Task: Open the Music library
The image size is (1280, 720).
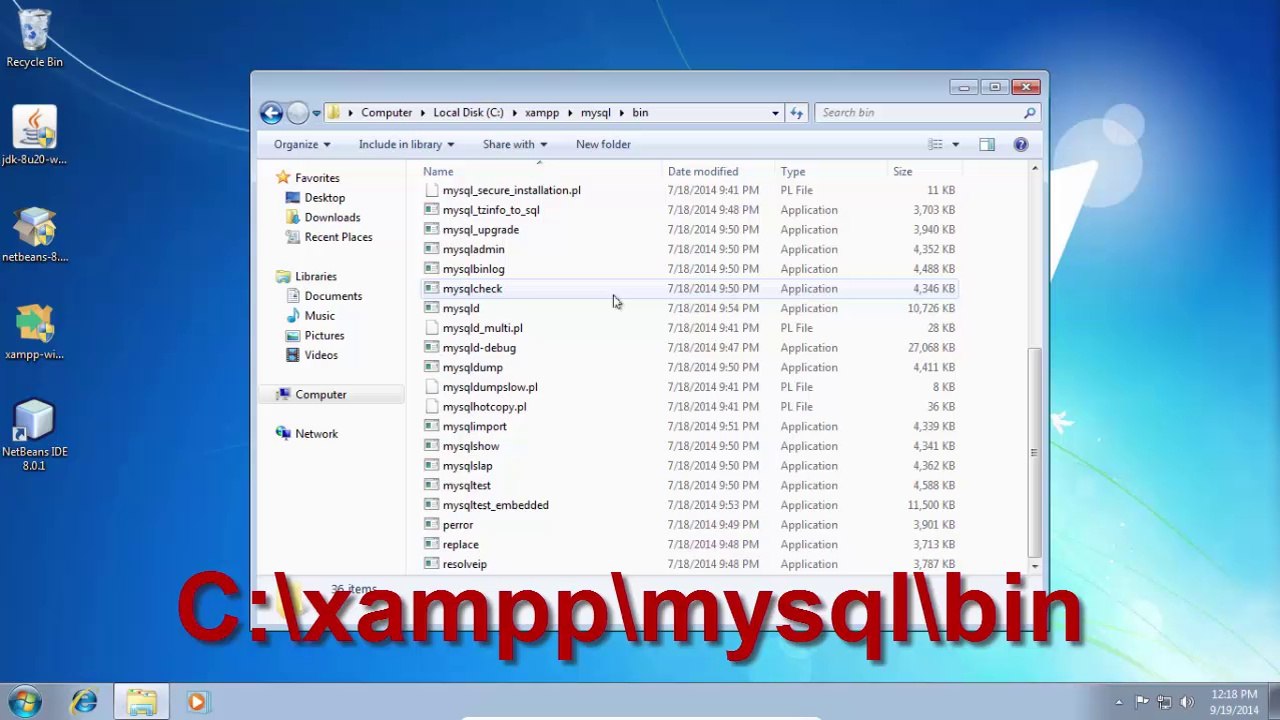Action: click(319, 316)
